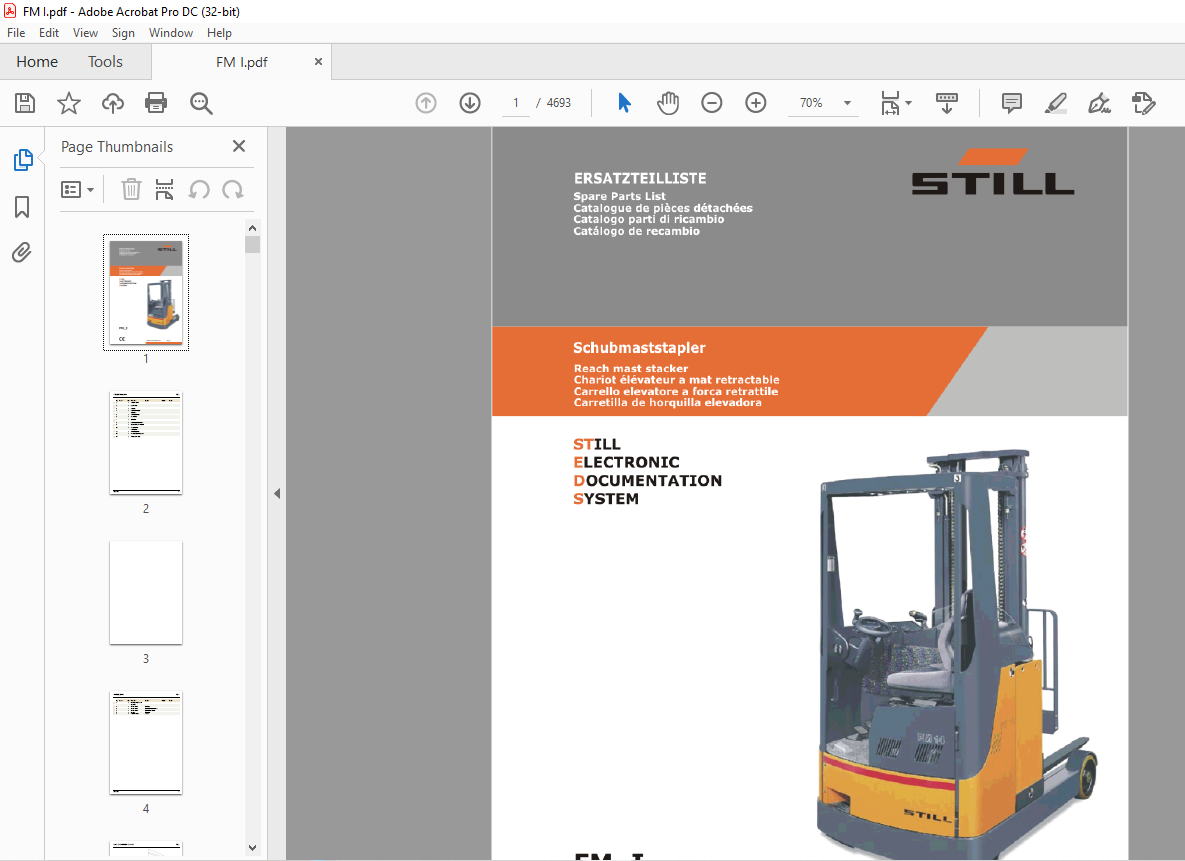This screenshot has height=861, width=1185.
Task: Upload file to cloud icon
Action: click(113, 103)
